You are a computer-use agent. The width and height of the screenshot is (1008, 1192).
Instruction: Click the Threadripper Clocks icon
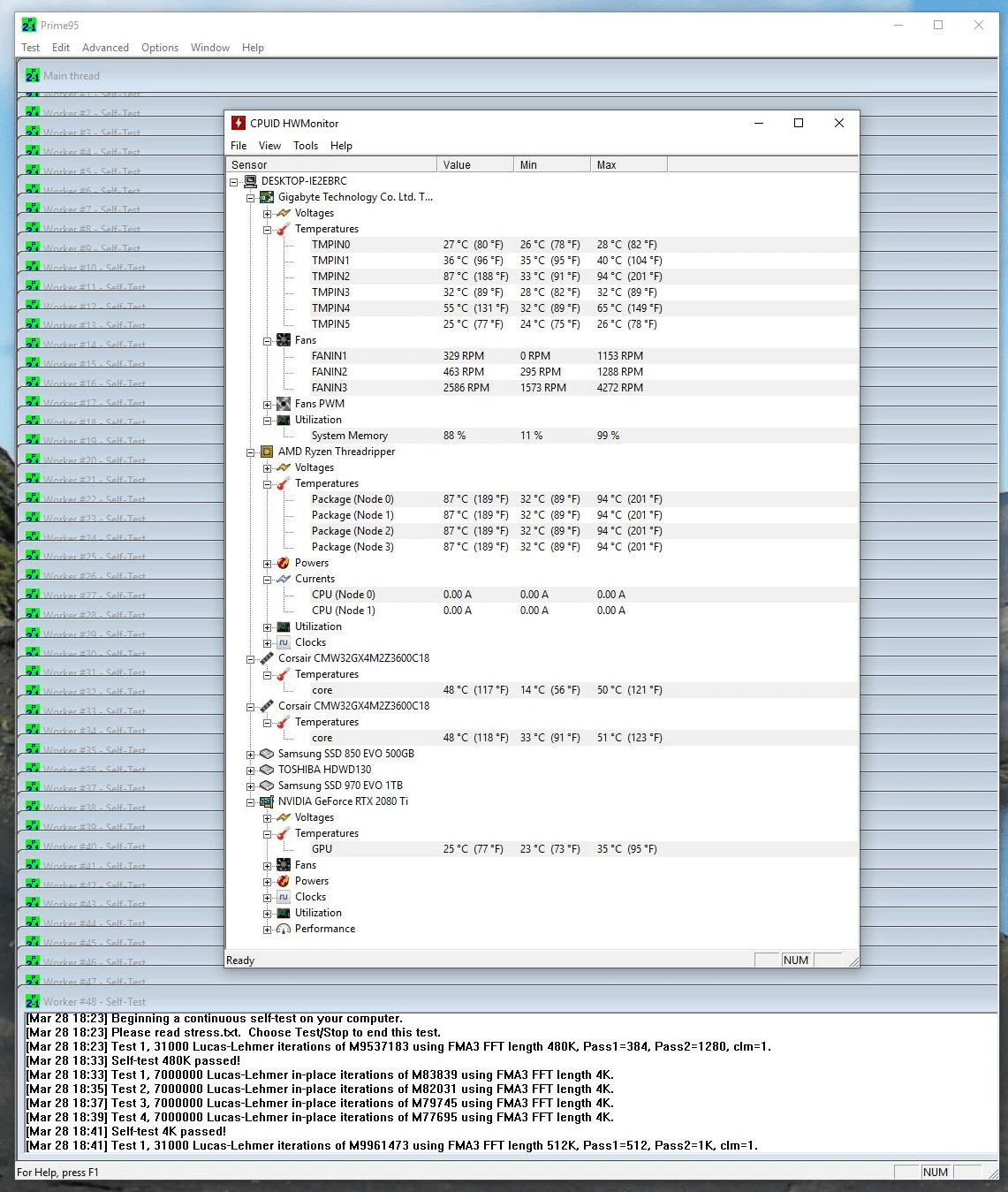284,642
